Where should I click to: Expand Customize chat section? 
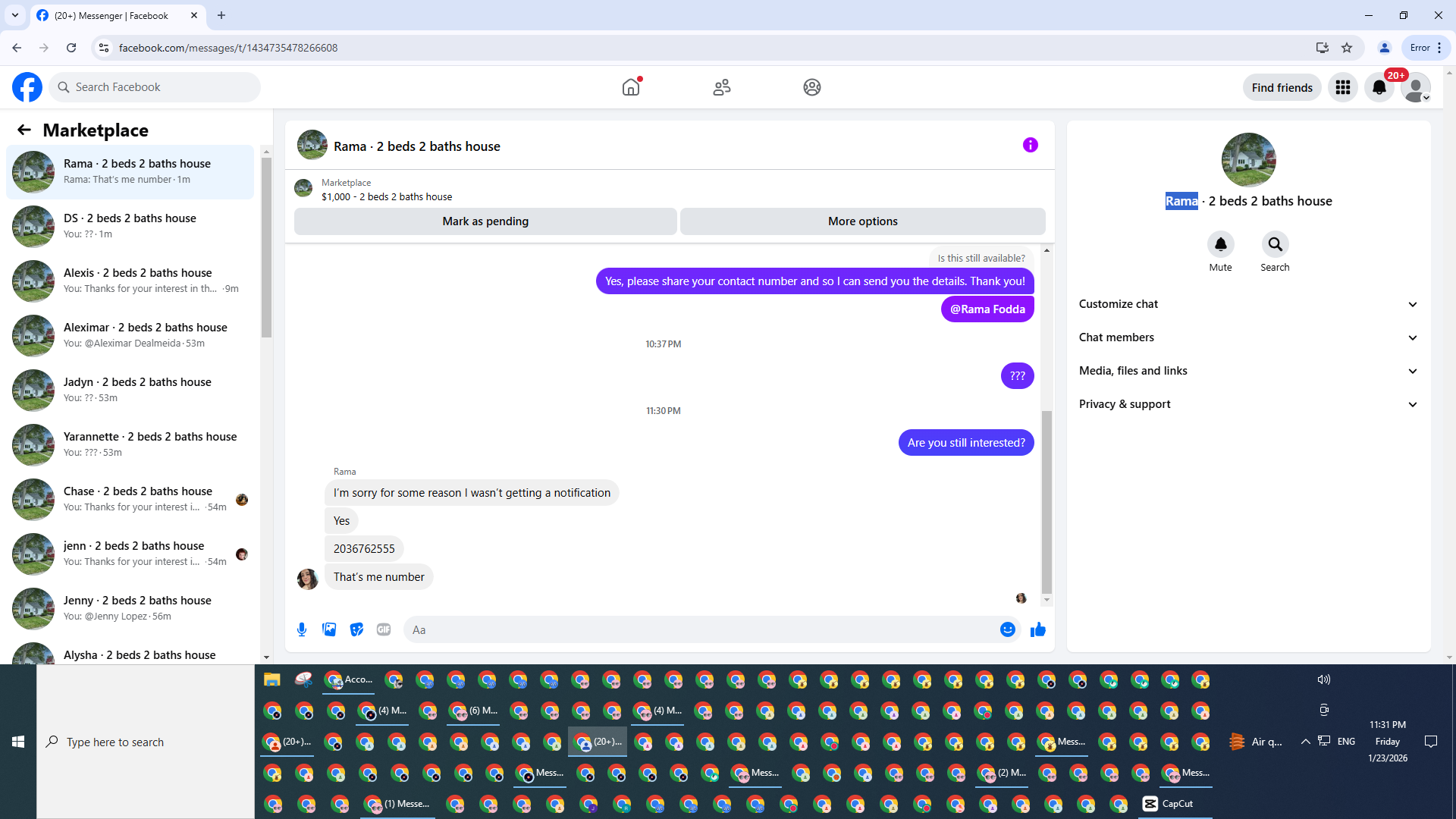click(x=1248, y=304)
